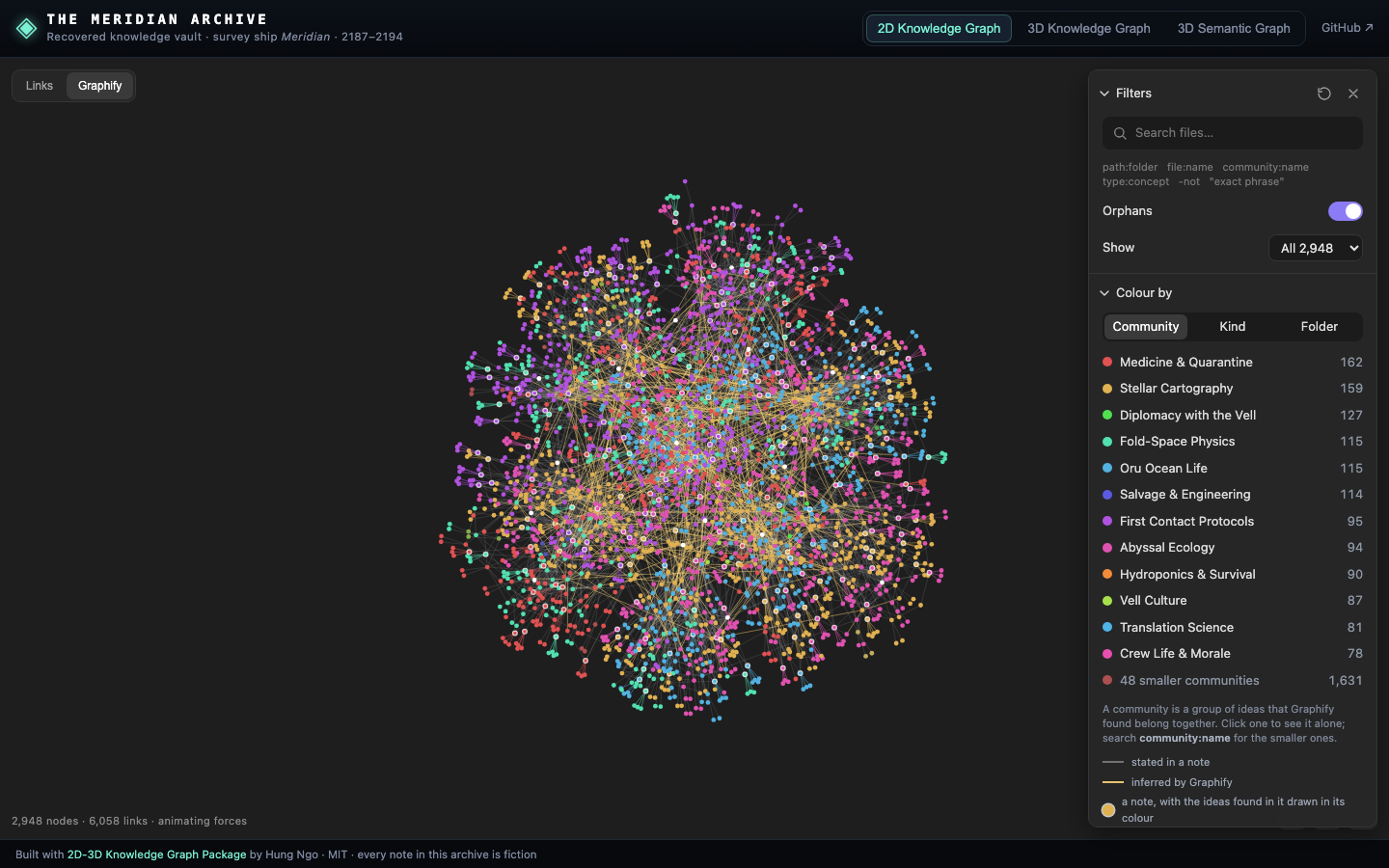Colour by Folder

coord(1319,327)
